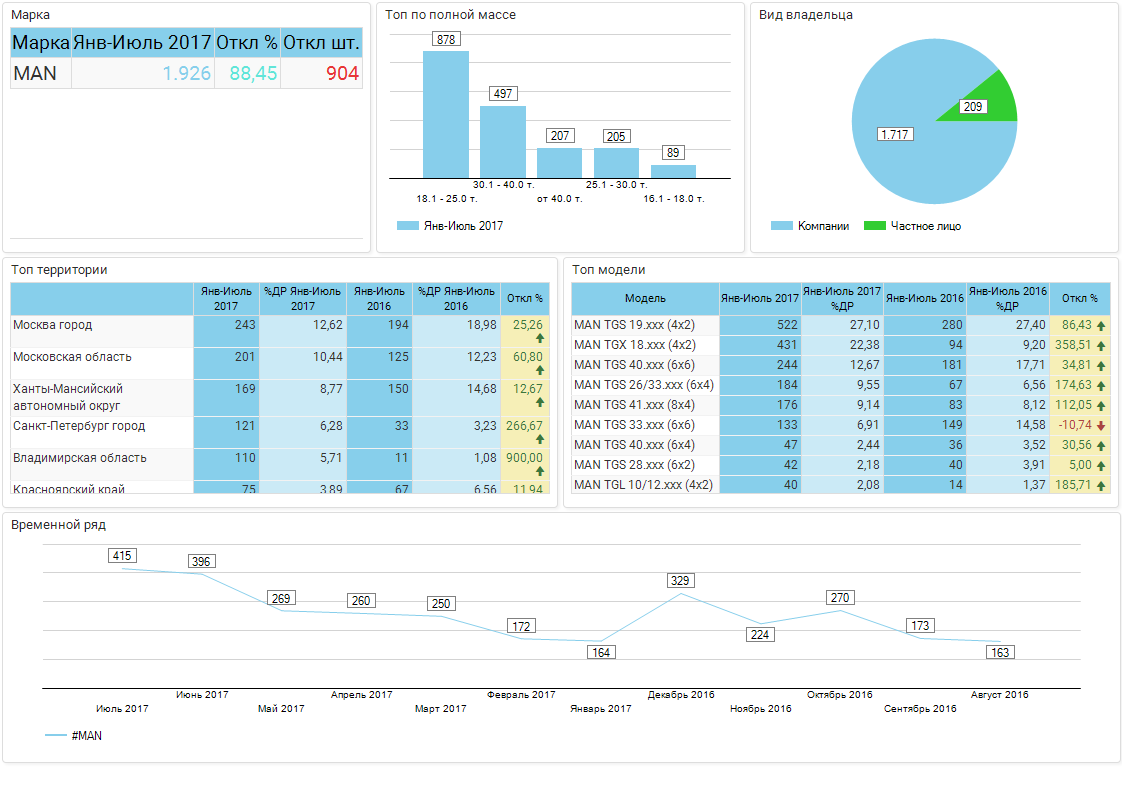This screenshot has width=1122, height=793.
Task: Sort by Янв-Июль 2016 header in Топ модели
Action: 925,298
